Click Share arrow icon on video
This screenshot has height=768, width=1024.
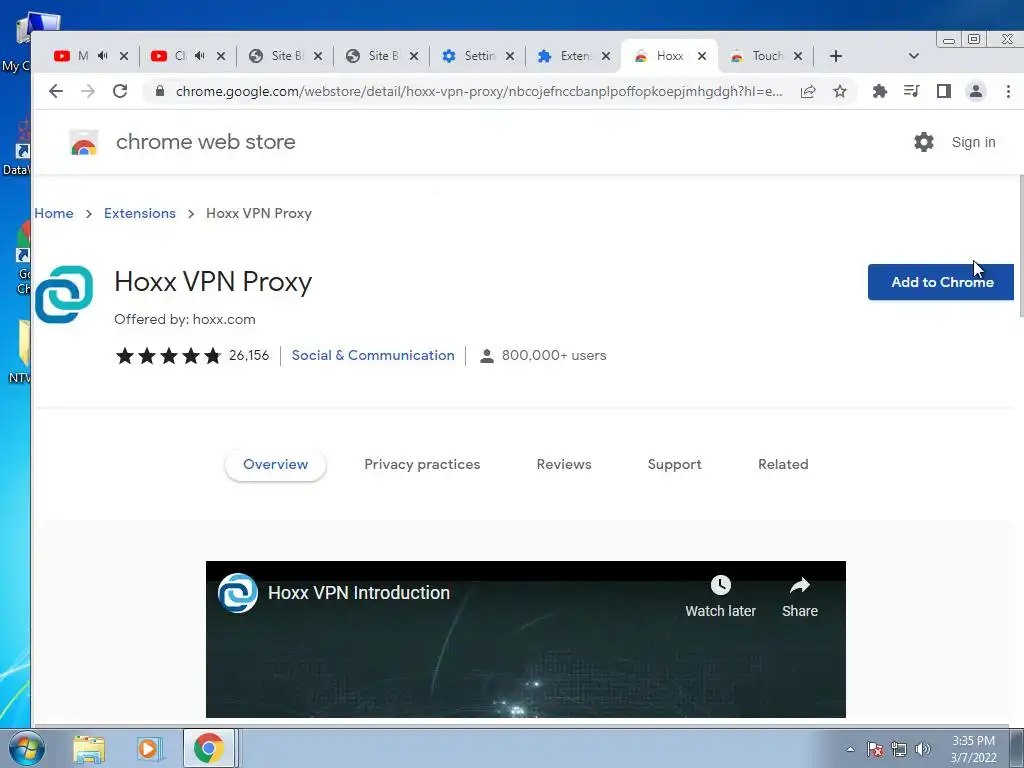pyautogui.click(x=799, y=585)
